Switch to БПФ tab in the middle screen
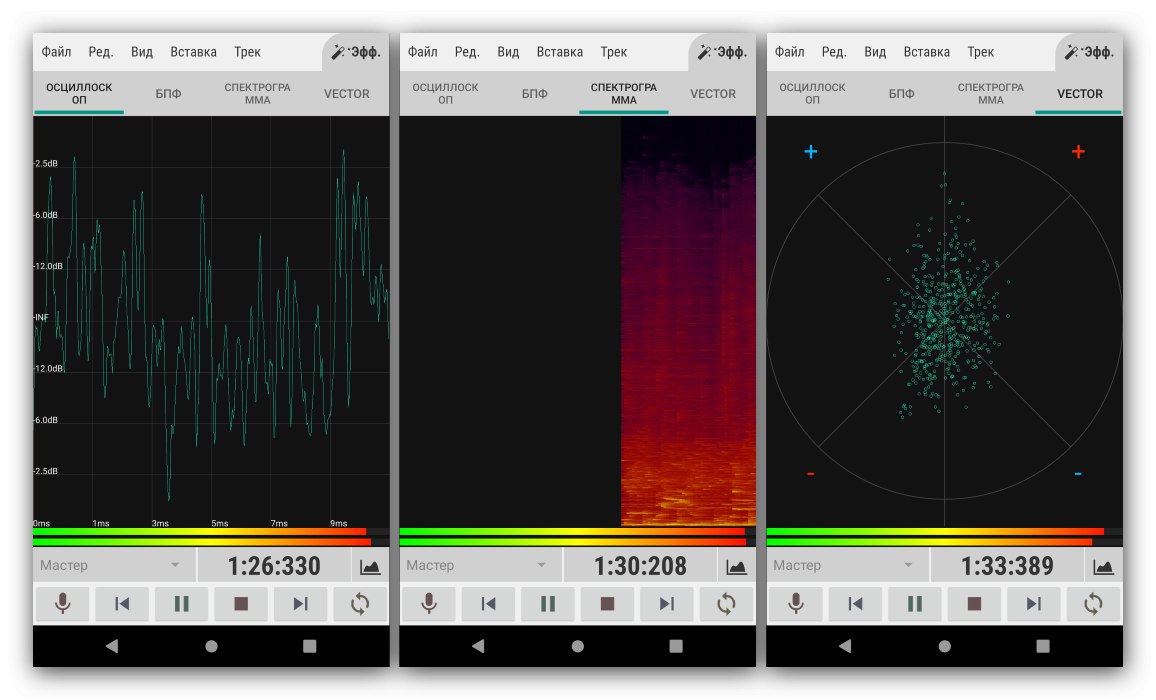The width and height of the screenshot is (1156, 700). point(535,94)
